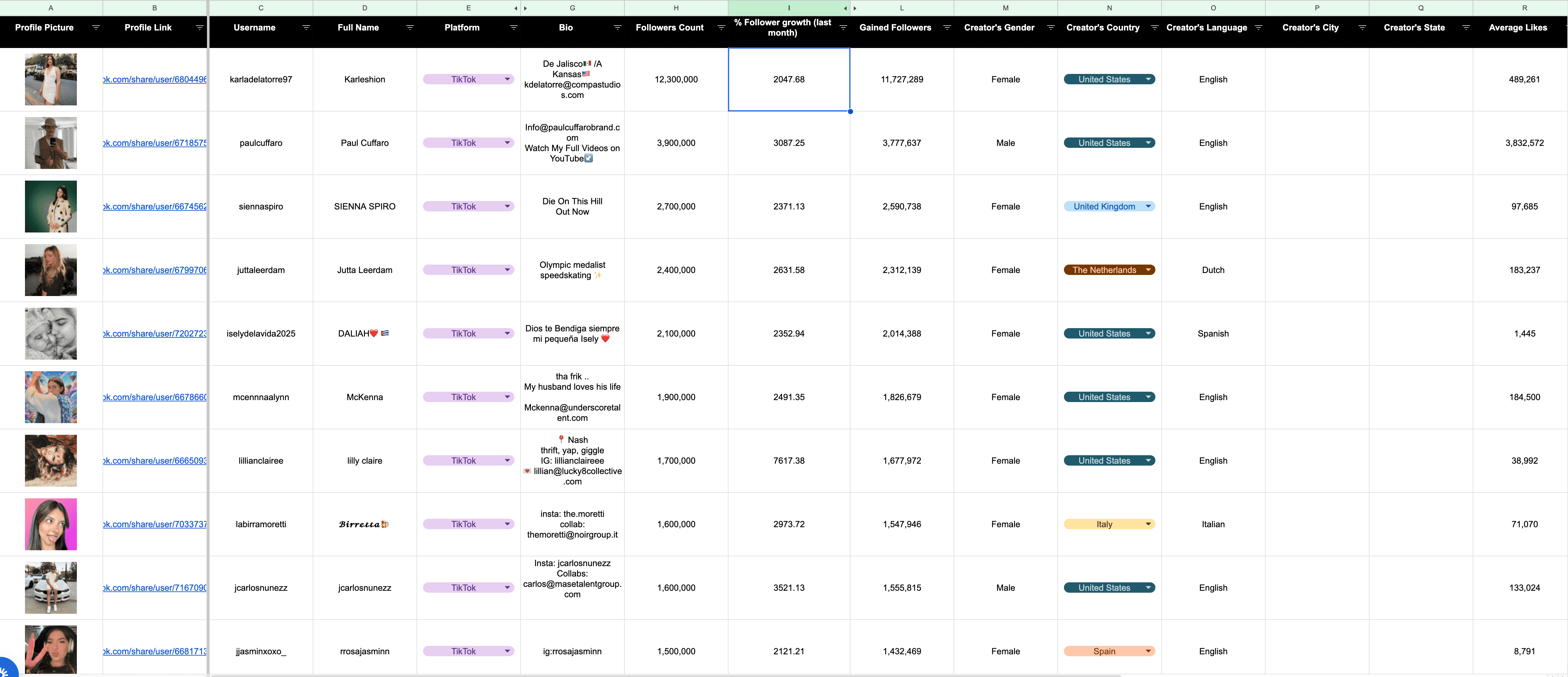Select column N header
The width and height of the screenshot is (1568, 677).
click(1109, 8)
